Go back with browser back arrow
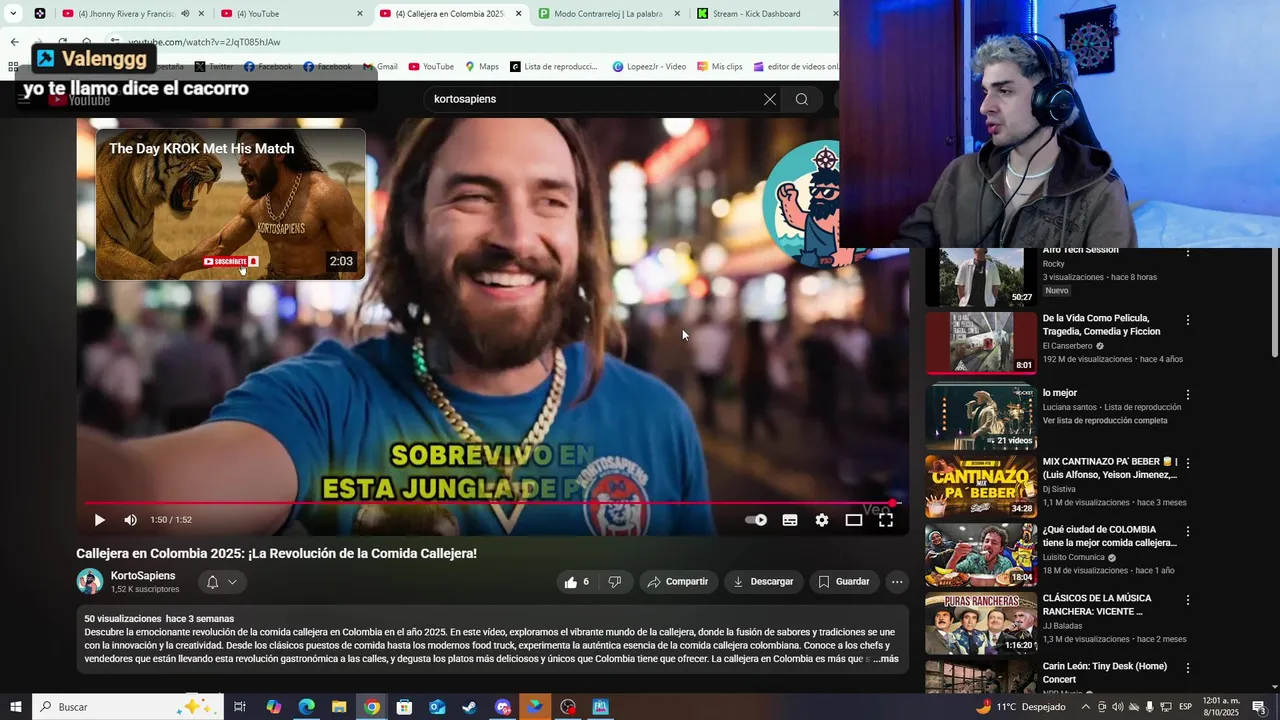 [x=14, y=42]
